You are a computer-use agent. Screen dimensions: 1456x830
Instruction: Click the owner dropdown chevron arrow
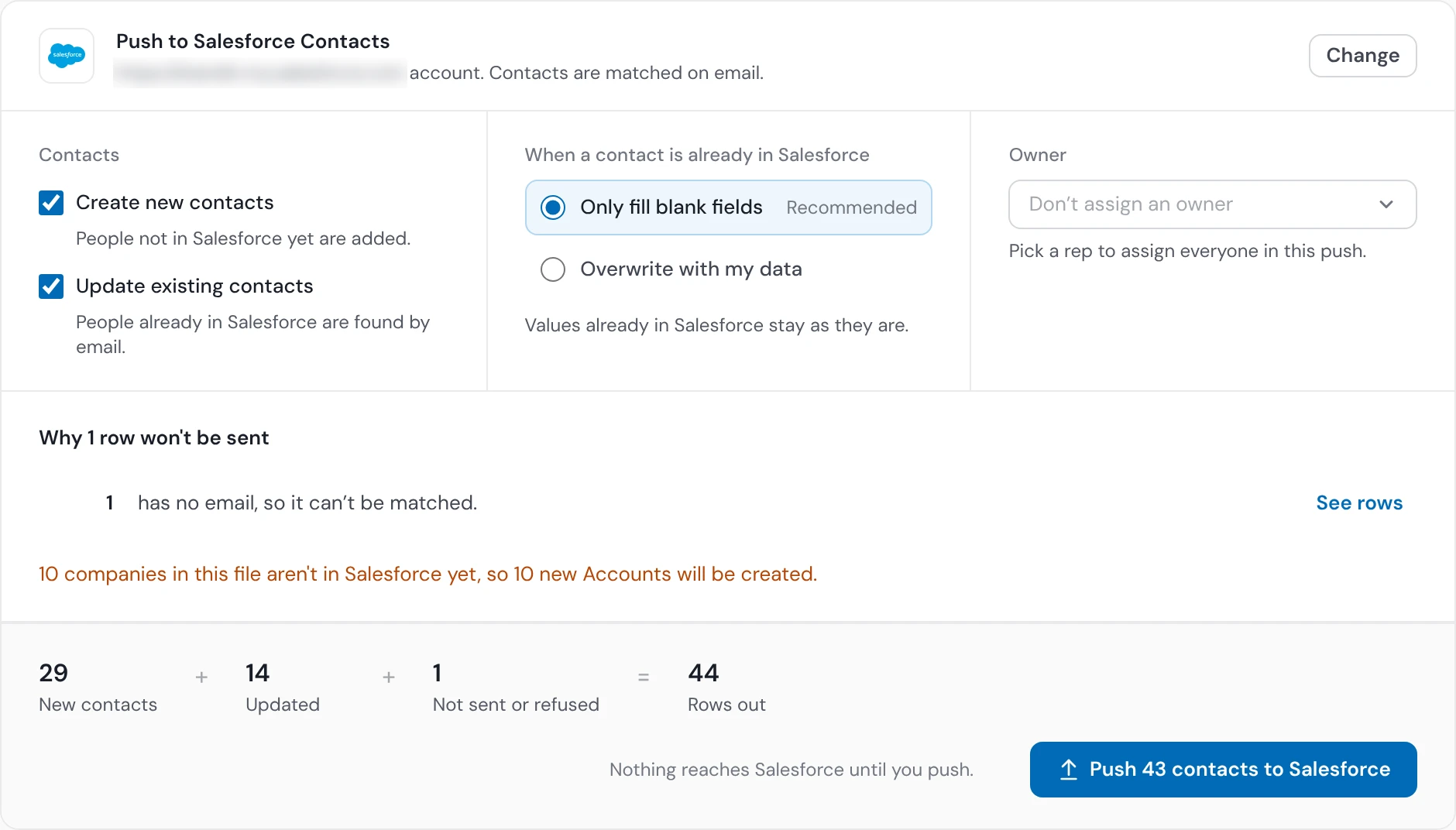coord(1386,204)
